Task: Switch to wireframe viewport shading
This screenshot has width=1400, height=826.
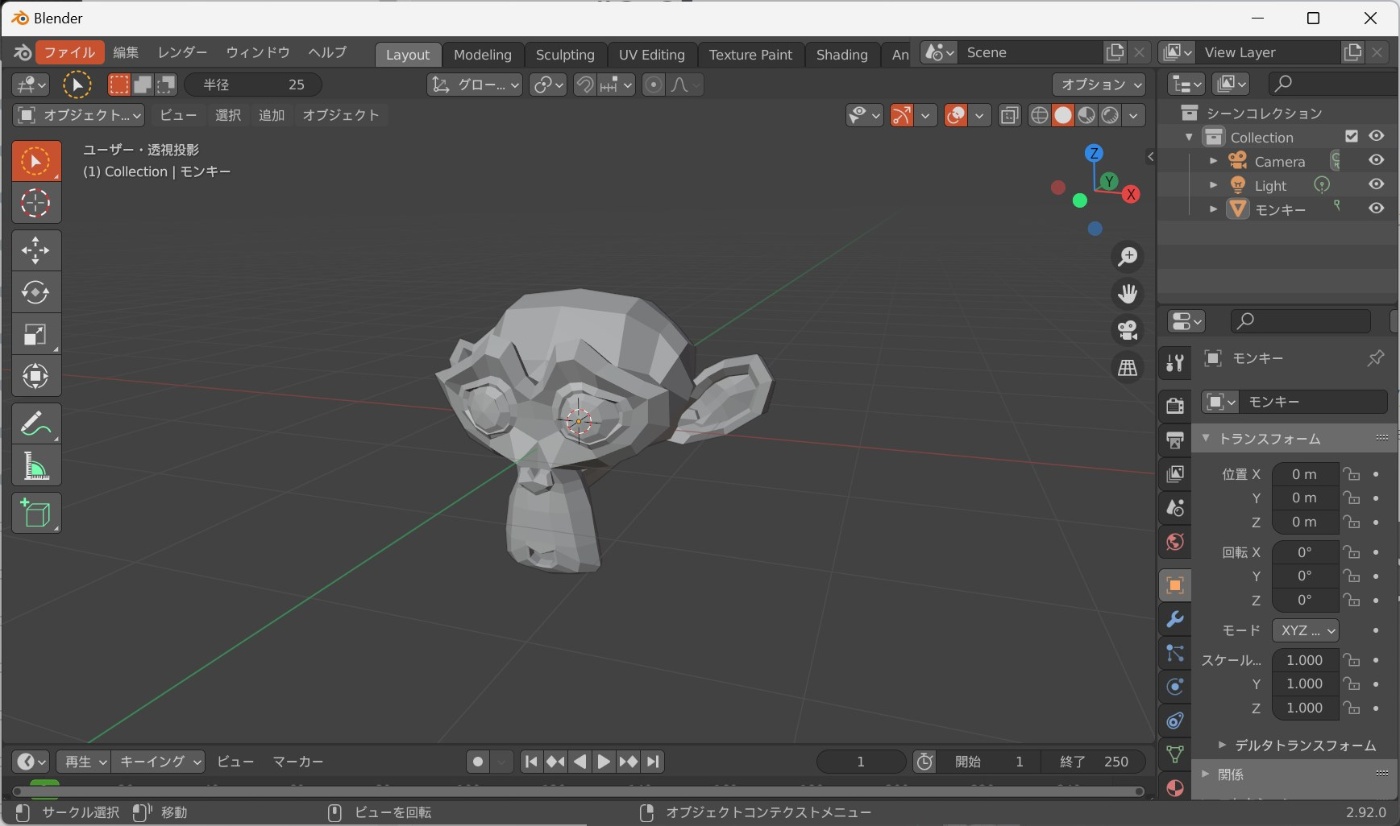Action: coord(1040,115)
